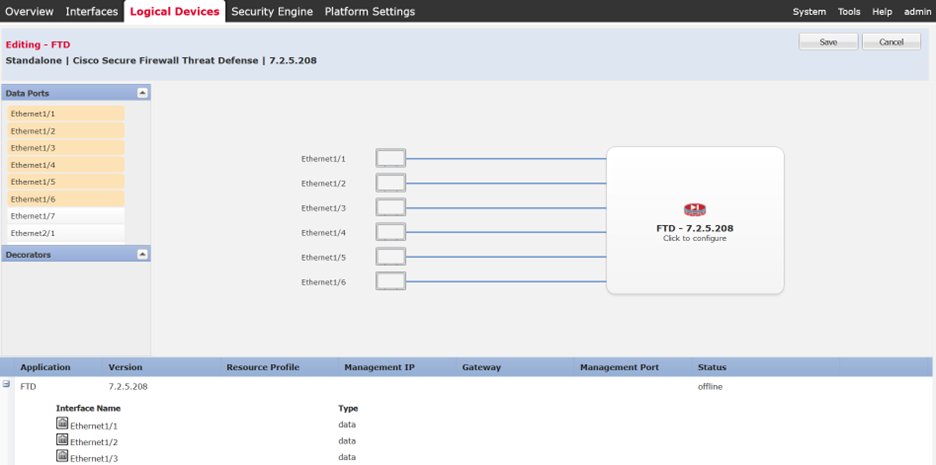Image resolution: width=936 pixels, height=465 pixels.
Task: Select Ethernet1/5 in Data Ports list
Action: tap(66, 181)
